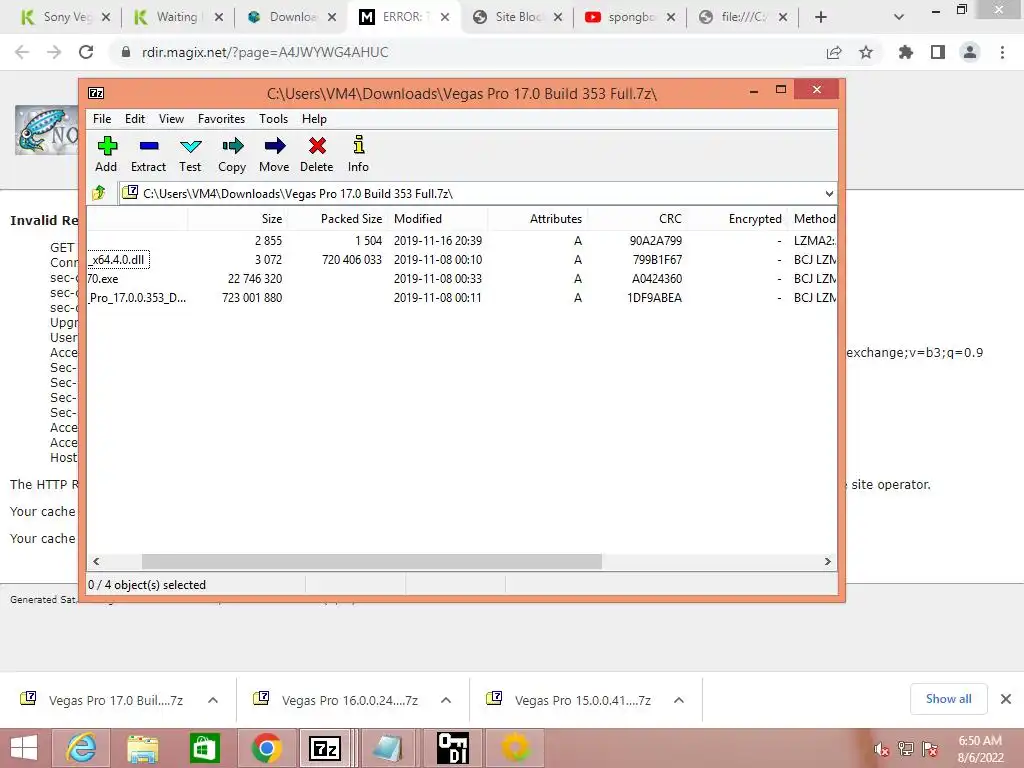The image size is (1024, 768).
Task: Sort by Modified column header
Action: 437,219
